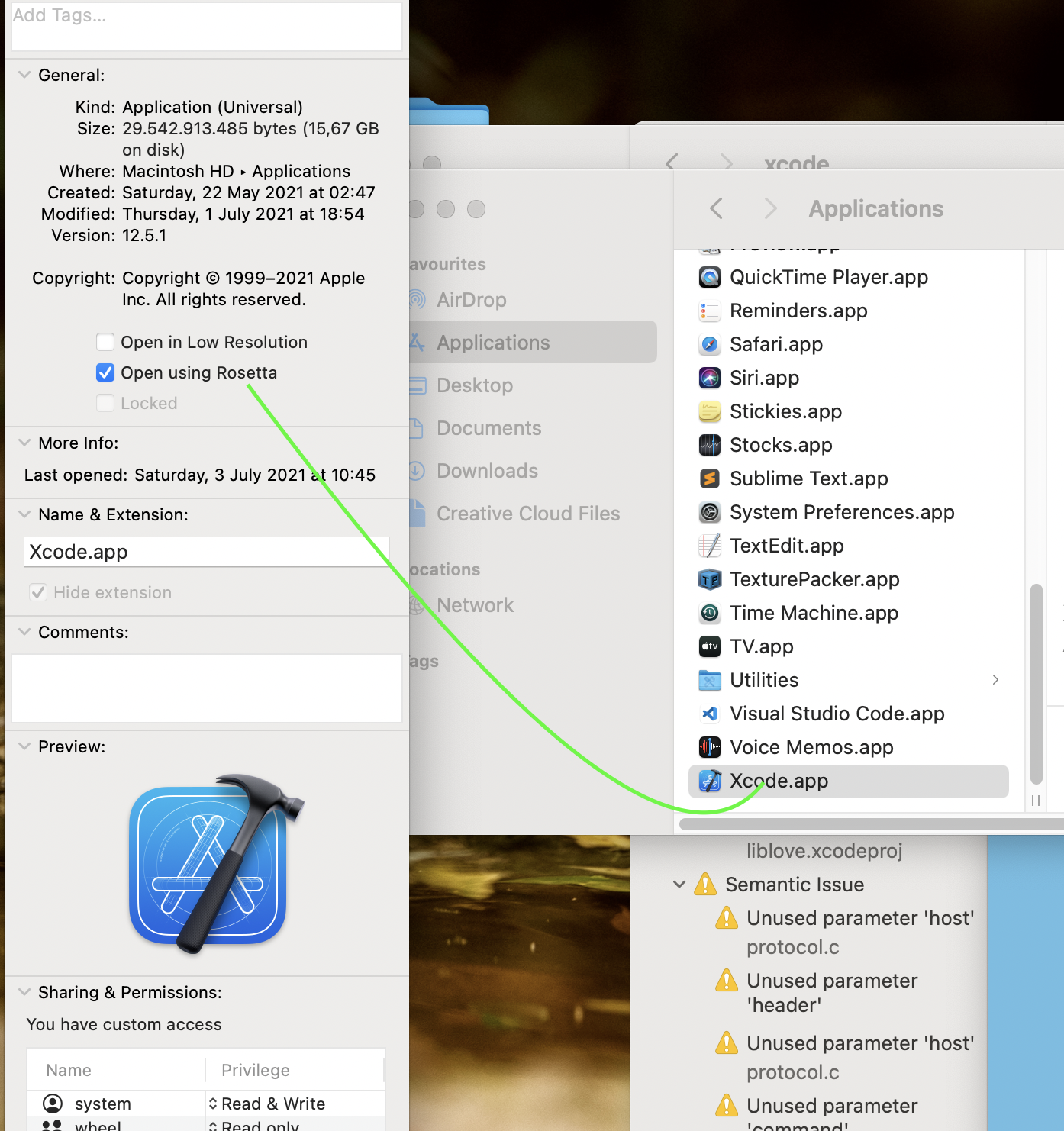Viewport: 1064px width, 1131px height.
Task: Click the Utilities folder icon
Action: (710, 680)
